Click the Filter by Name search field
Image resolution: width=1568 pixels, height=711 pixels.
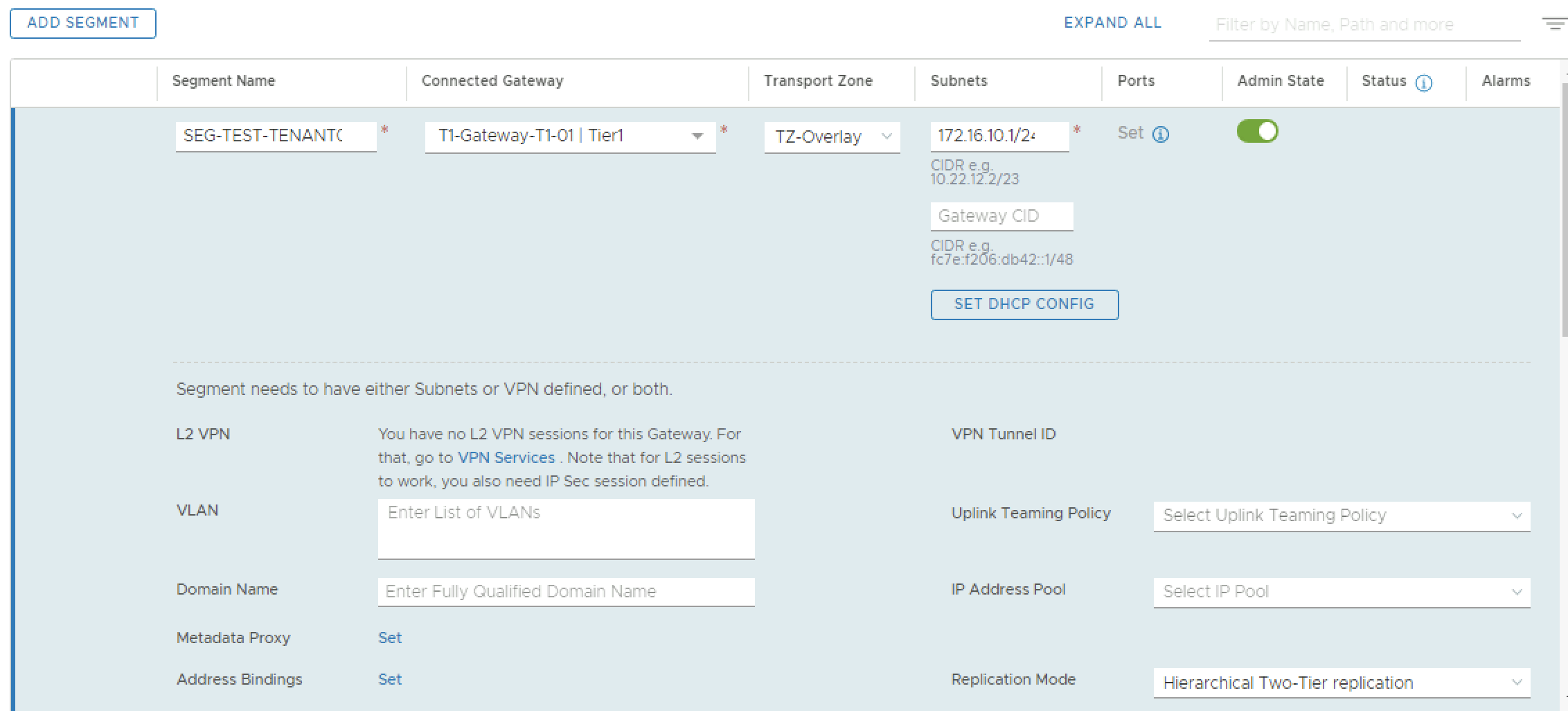[x=1363, y=25]
